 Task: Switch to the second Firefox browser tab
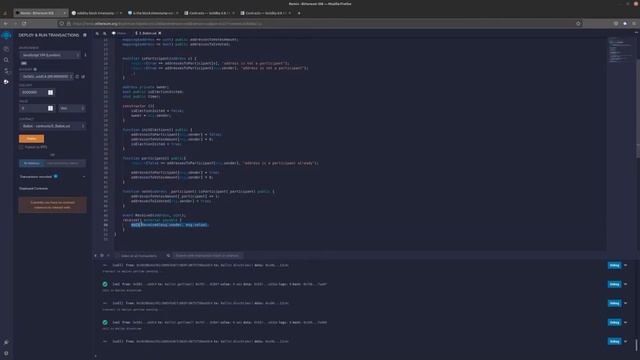[96, 13]
